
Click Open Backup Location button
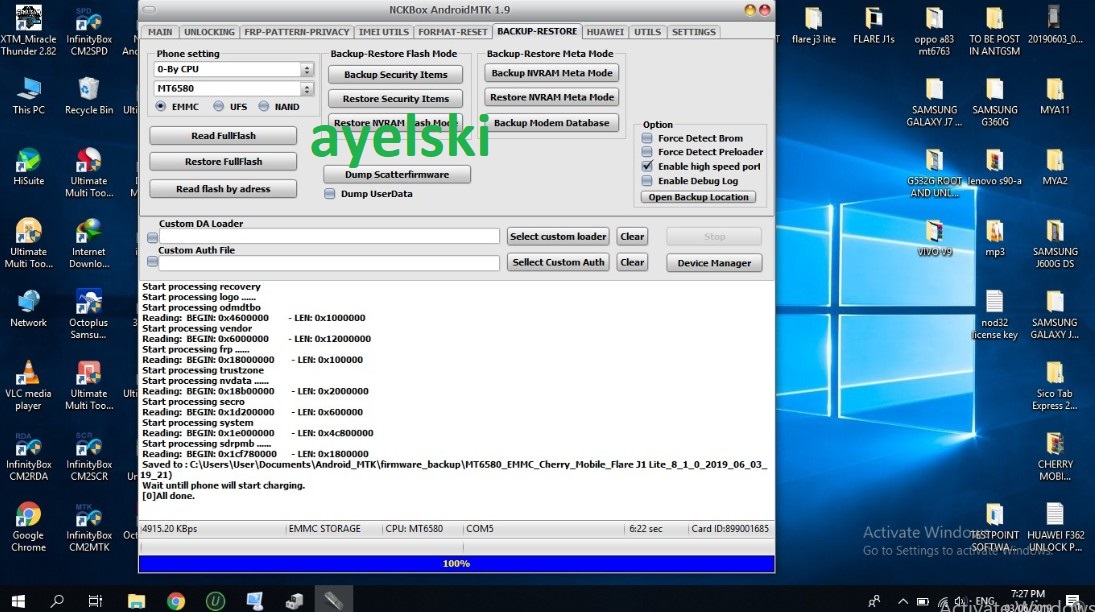[698, 197]
